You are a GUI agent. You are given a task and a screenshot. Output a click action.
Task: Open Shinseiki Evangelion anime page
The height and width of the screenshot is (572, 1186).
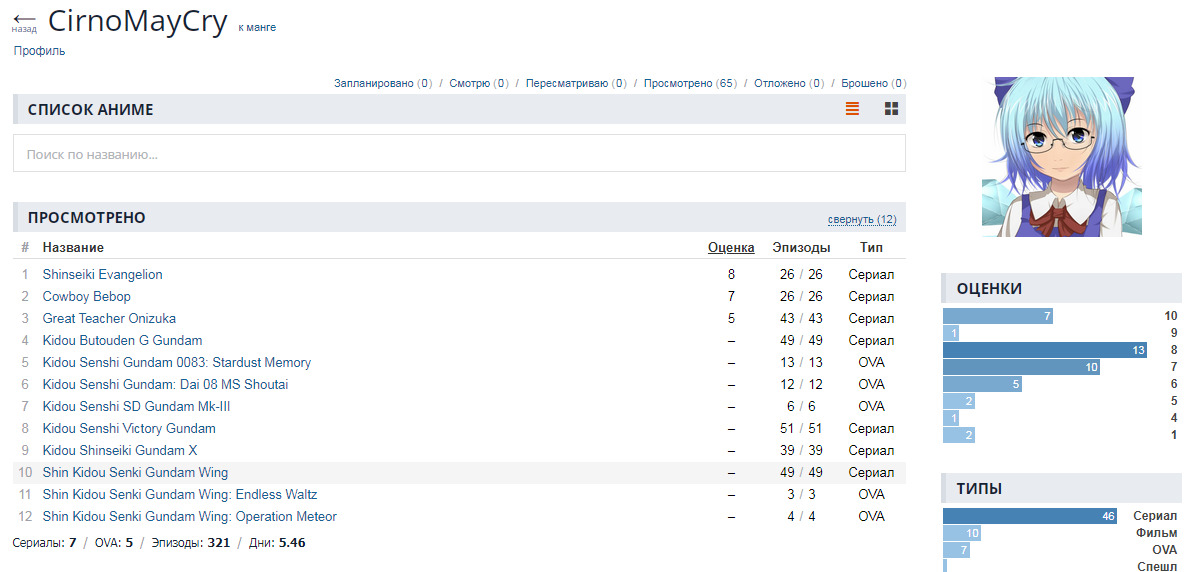102,274
